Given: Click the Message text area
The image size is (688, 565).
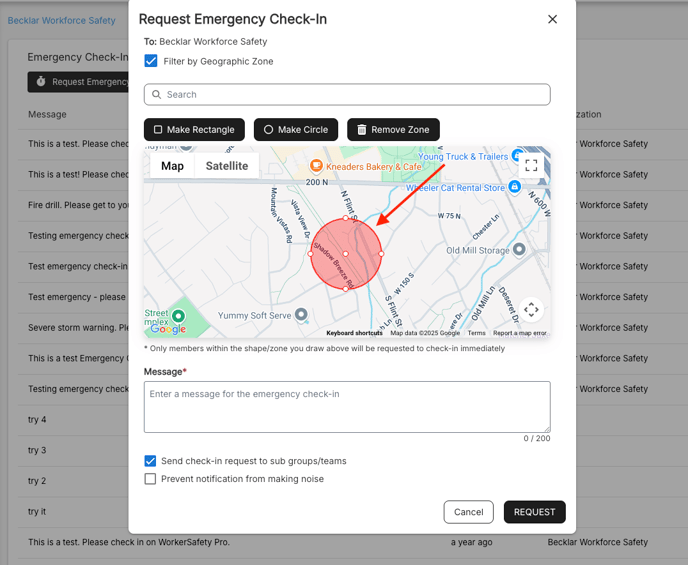Looking at the screenshot, I should [x=347, y=407].
